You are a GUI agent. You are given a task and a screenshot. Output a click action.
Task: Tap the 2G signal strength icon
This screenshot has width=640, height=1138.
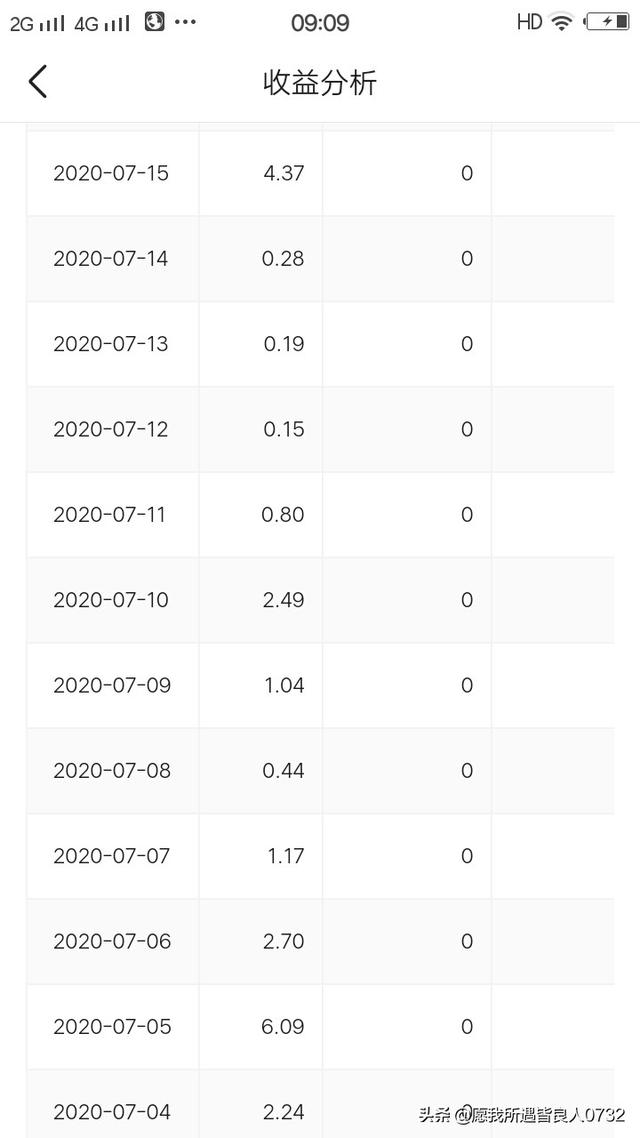[x=38, y=24]
